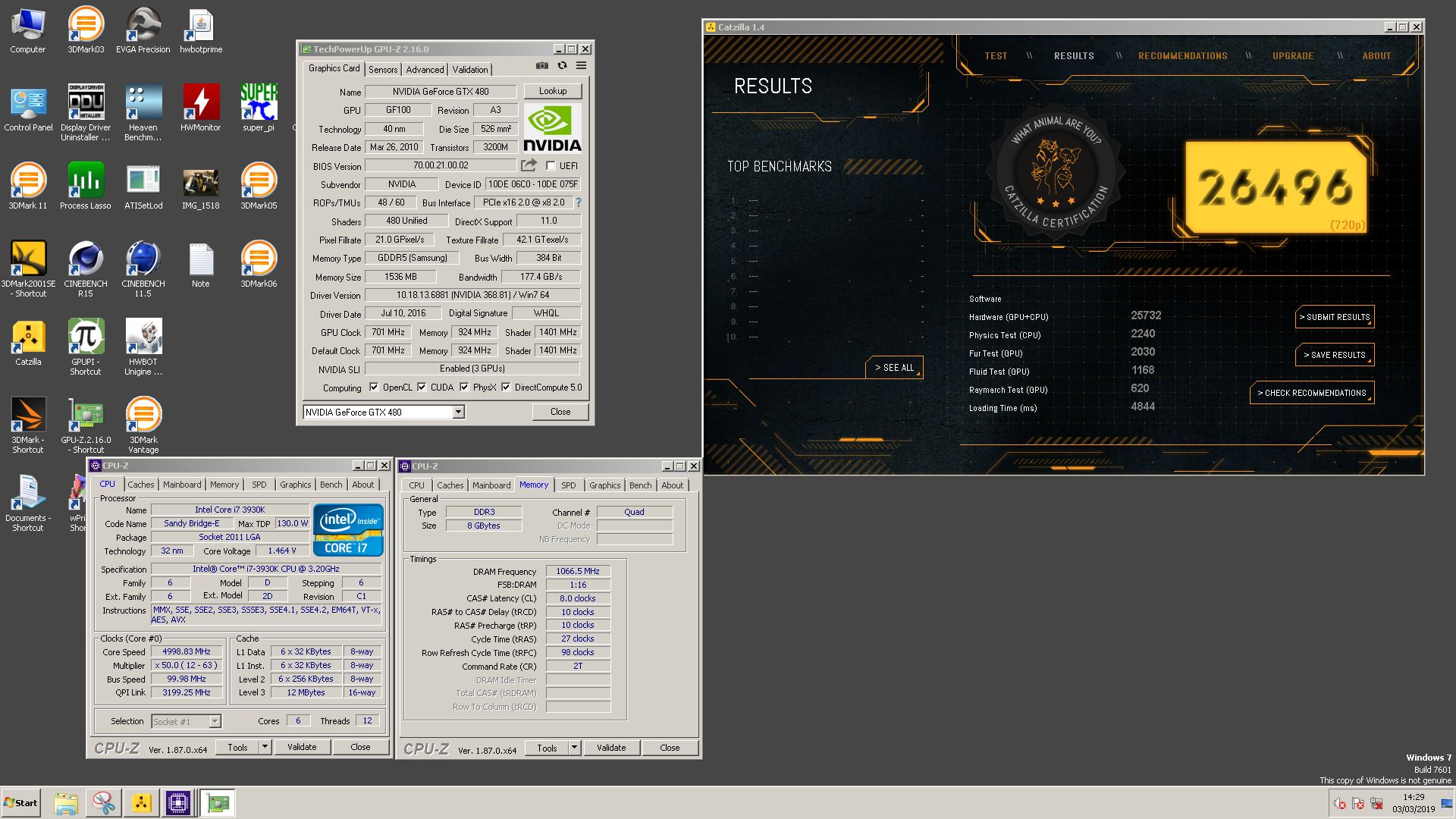Click the Windows Start button

(20, 803)
